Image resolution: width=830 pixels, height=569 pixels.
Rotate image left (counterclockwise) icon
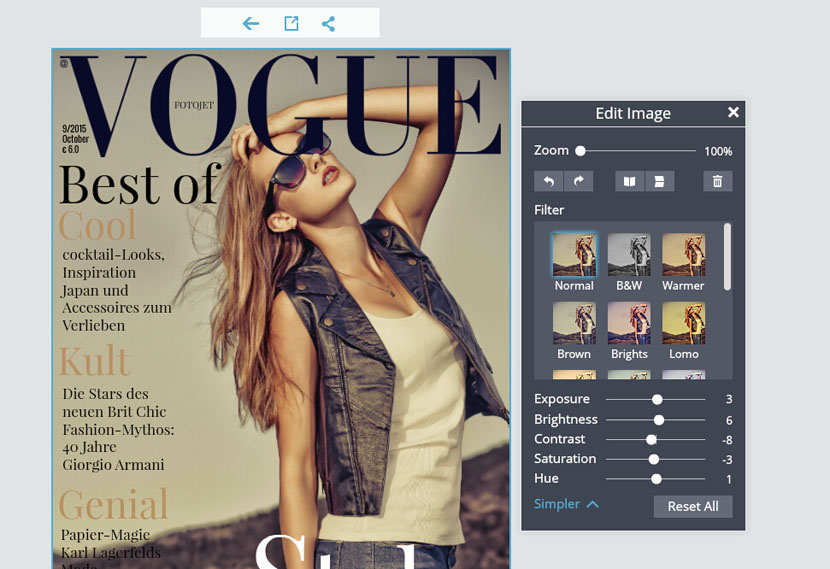(x=549, y=182)
